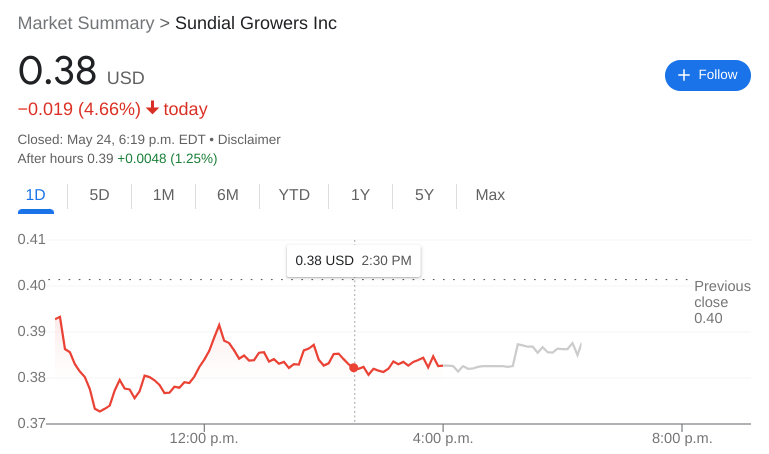Click the Previous close 0.40 label

pyautogui.click(x=722, y=302)
